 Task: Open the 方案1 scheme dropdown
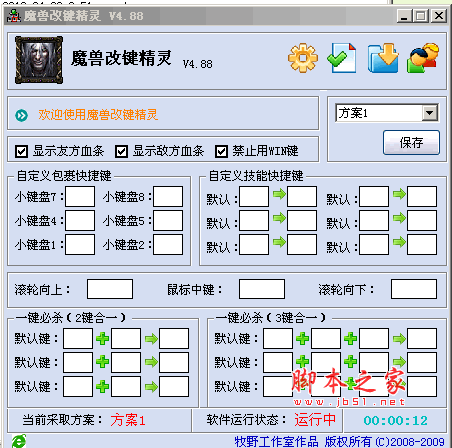tap(430, 113)
